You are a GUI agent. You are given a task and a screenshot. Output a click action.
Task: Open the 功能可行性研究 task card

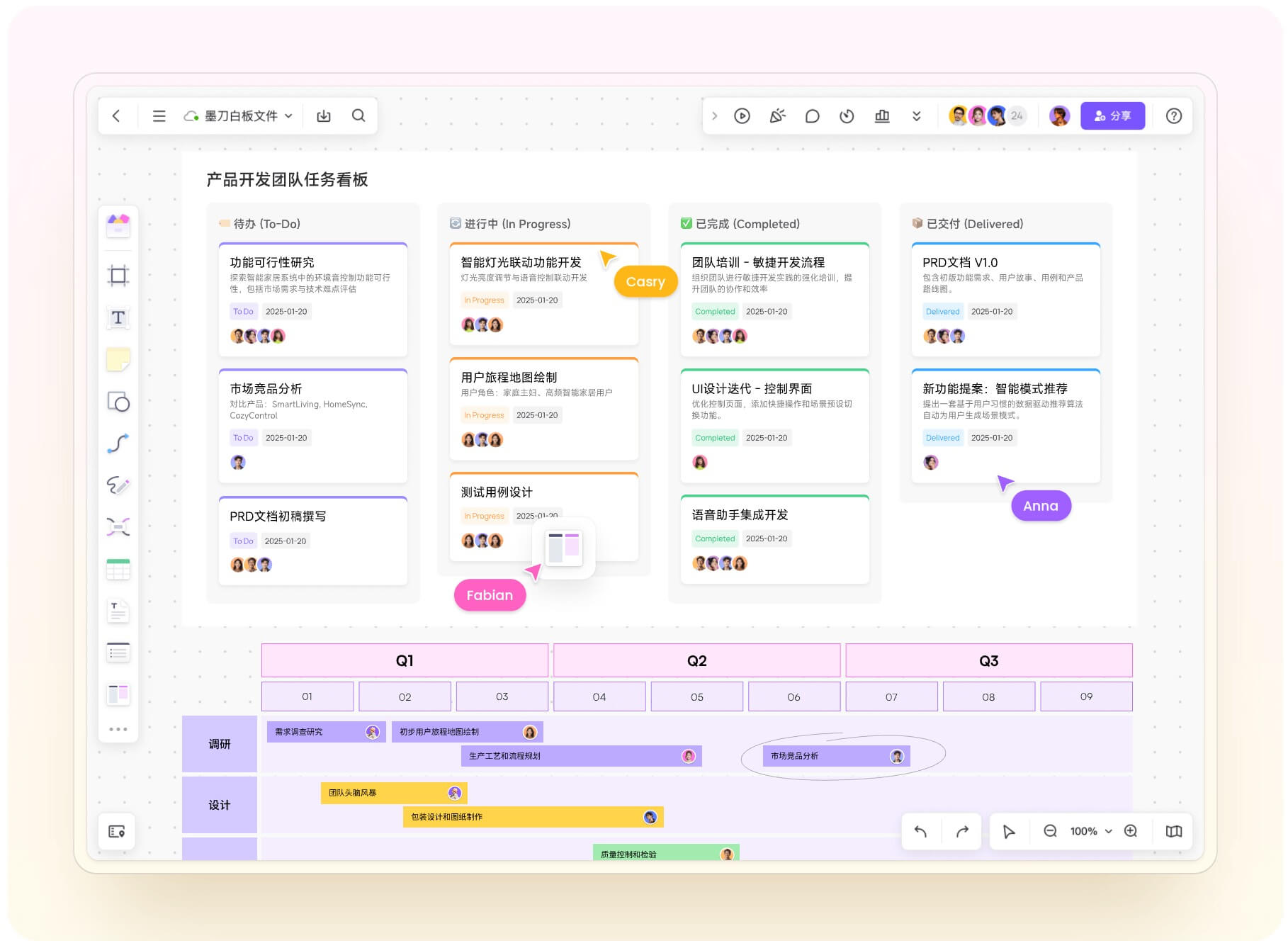[x=313, y=300]
